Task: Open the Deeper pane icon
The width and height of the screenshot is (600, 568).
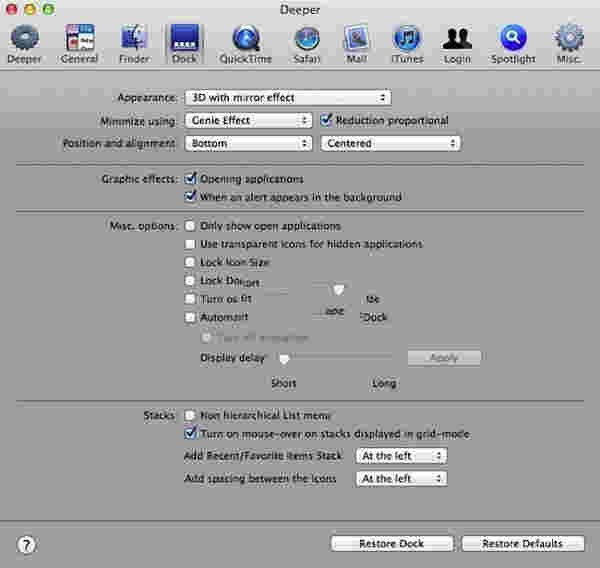Action: 25,40
